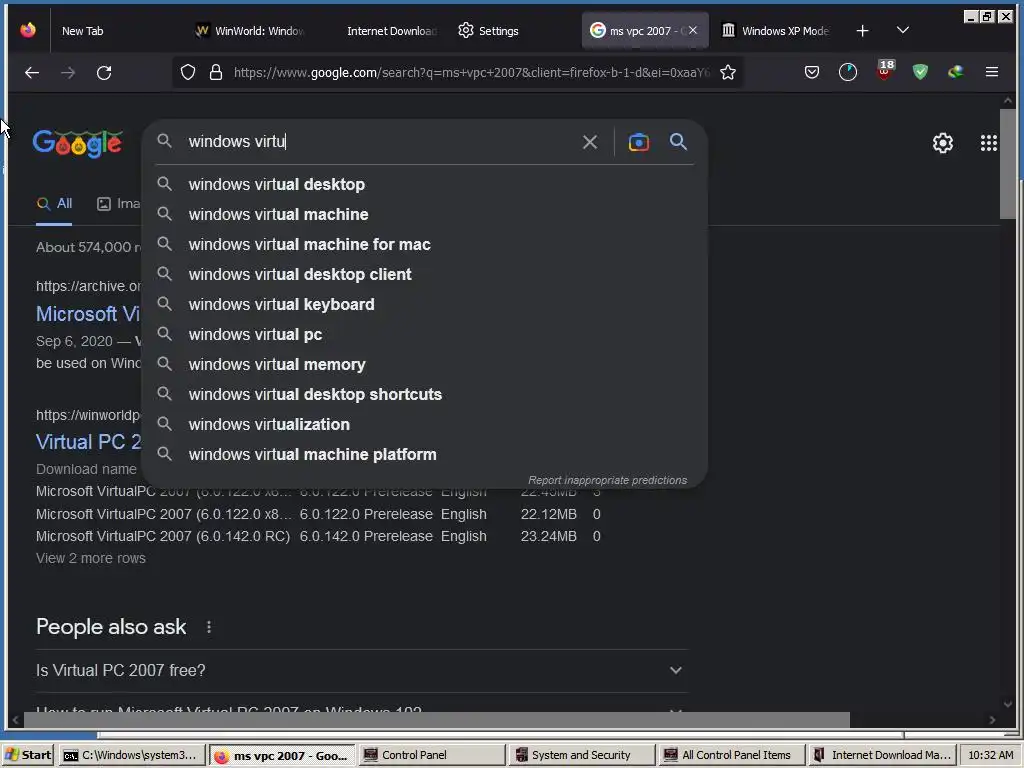
Task: Click the circular timer extension icon
Action: point(848,72)
